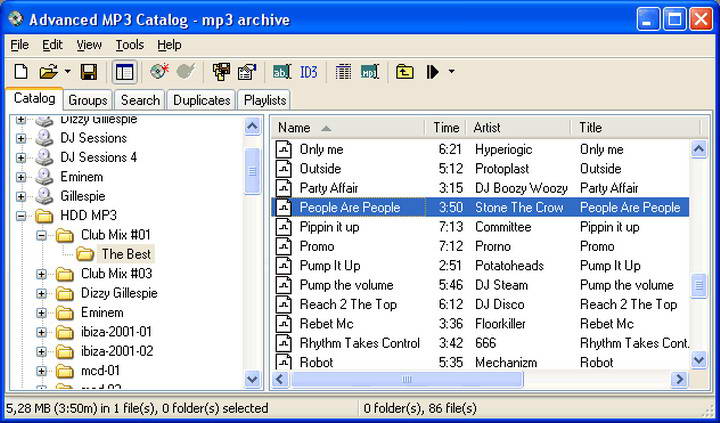Click the Gillespie disc icon
The width and height of the screenshot is (720, 423).
[44, 196]
